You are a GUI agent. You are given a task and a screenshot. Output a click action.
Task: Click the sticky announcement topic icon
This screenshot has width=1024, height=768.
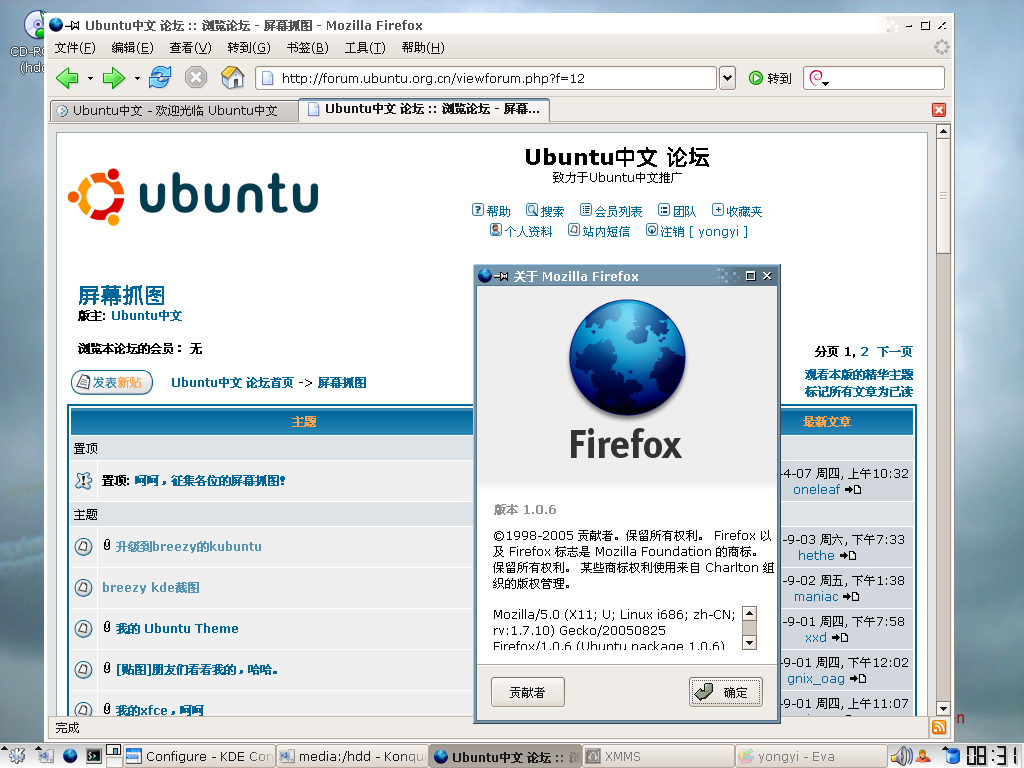[x=84, y=481]
